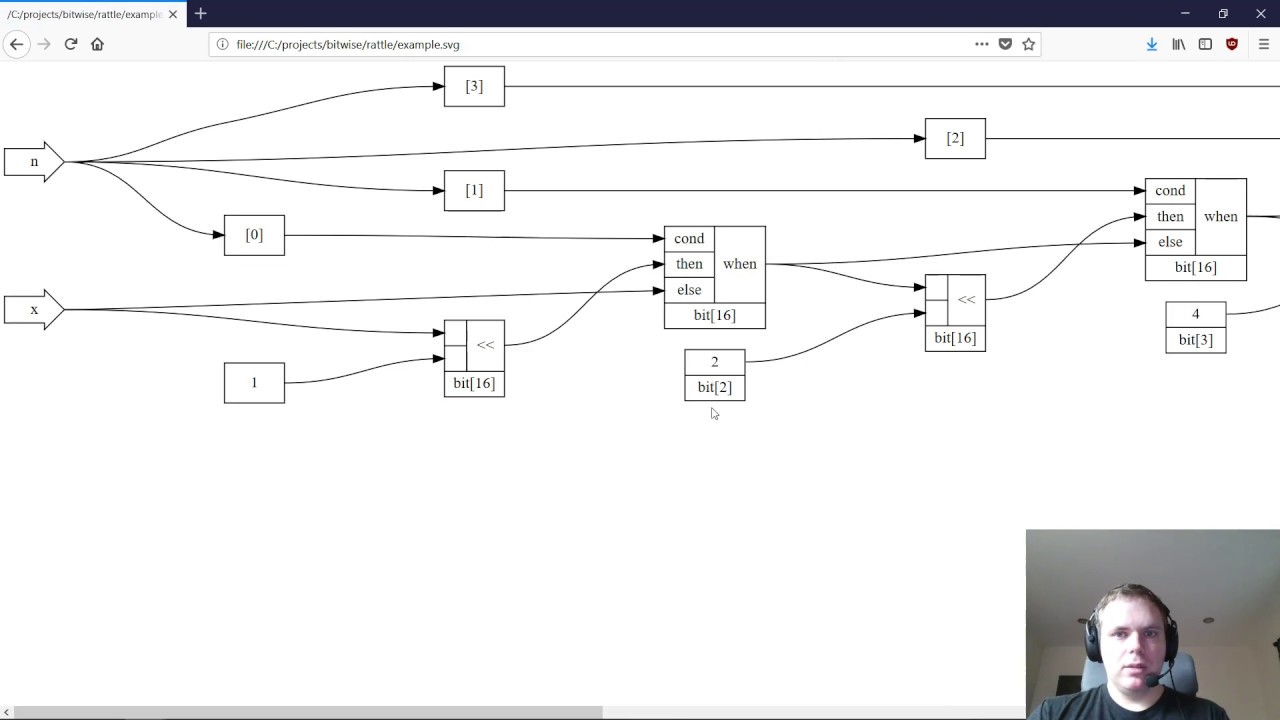Click the left scroll arrow
This screenshot has width=1280, height=720.
(x=6, y=712)
